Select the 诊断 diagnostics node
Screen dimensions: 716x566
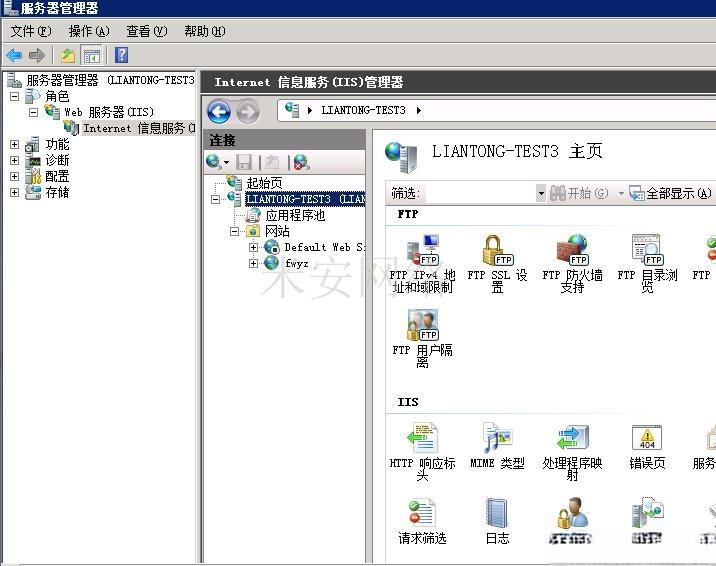coord(57,161)
